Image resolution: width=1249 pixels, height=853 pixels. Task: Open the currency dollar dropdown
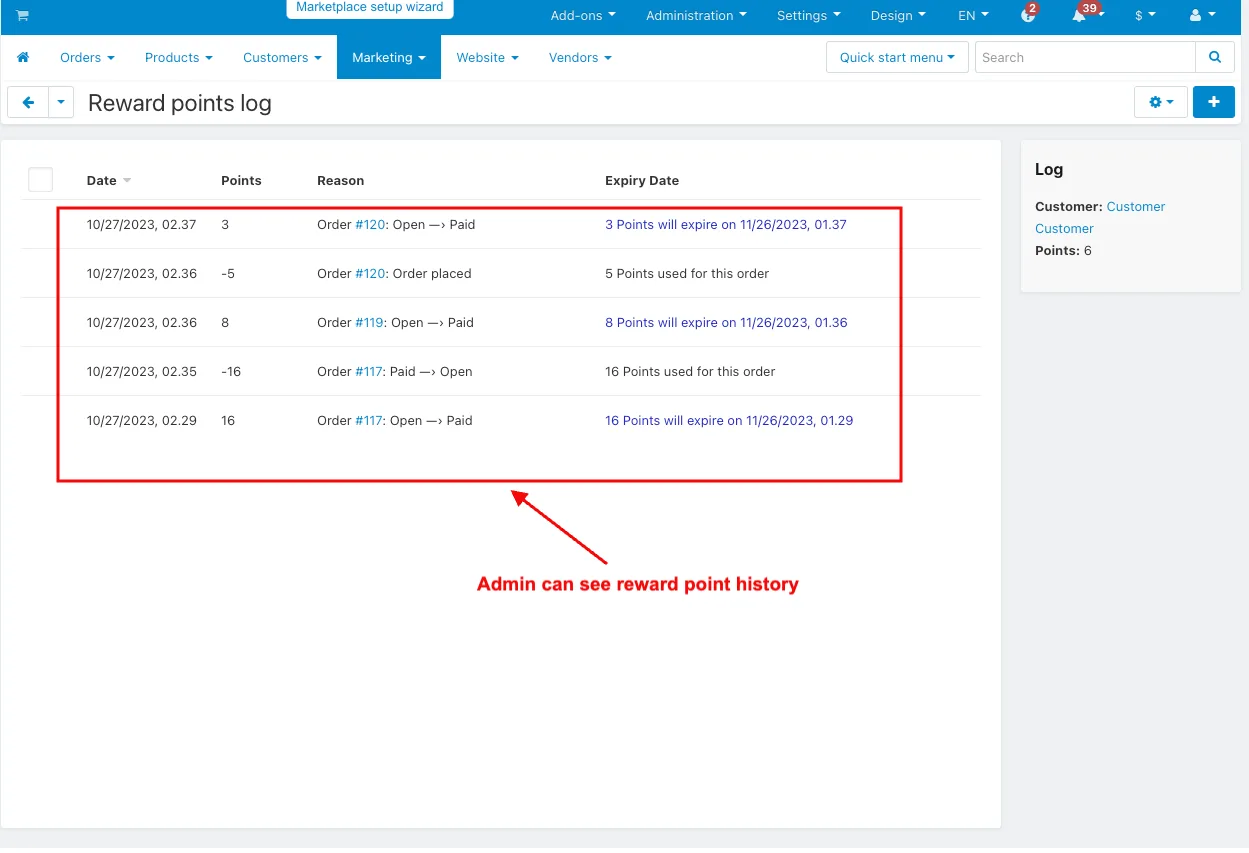pyautogui.click(x=1145, y=16)
